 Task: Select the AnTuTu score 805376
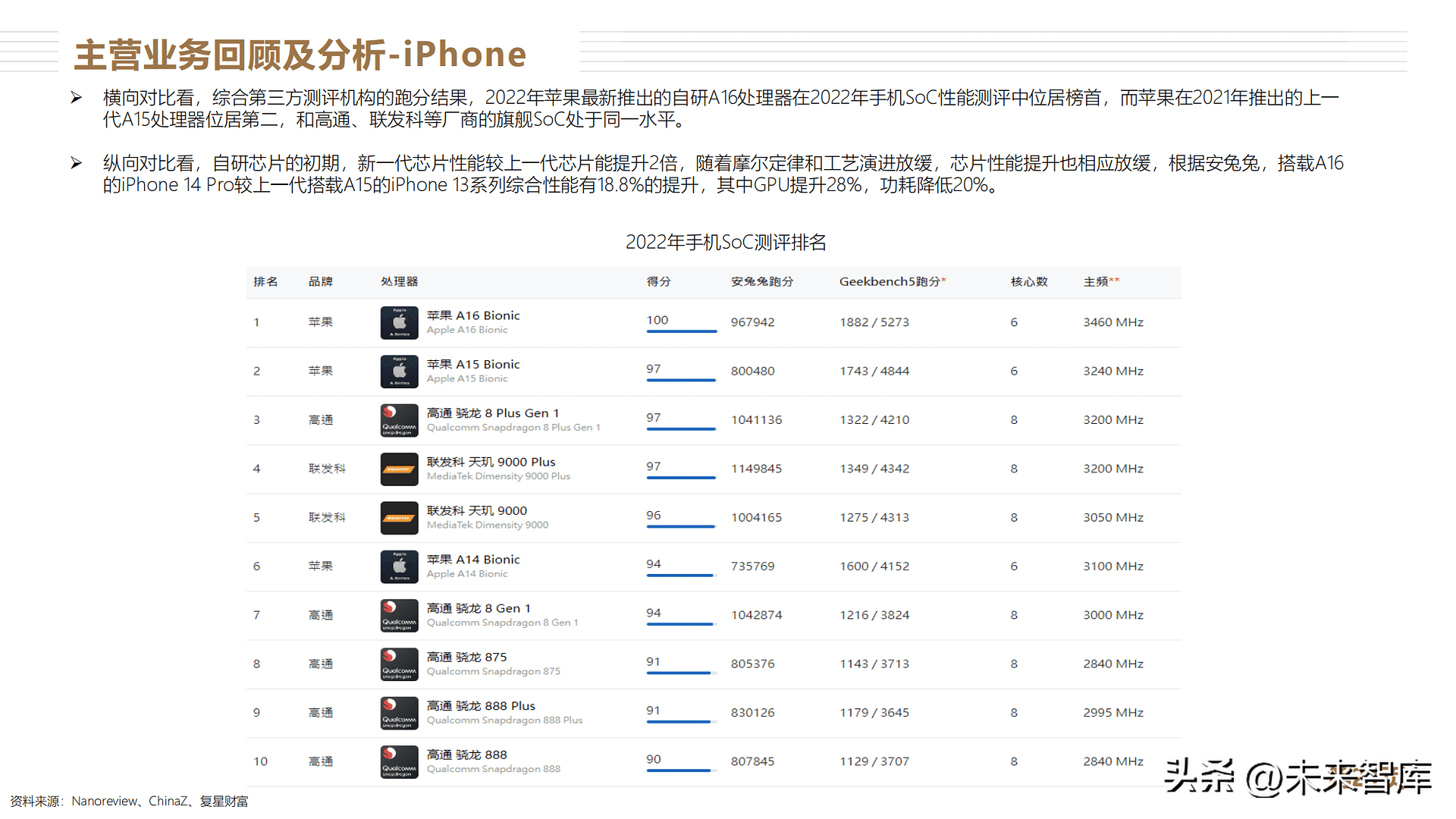(x=752, y=664)
